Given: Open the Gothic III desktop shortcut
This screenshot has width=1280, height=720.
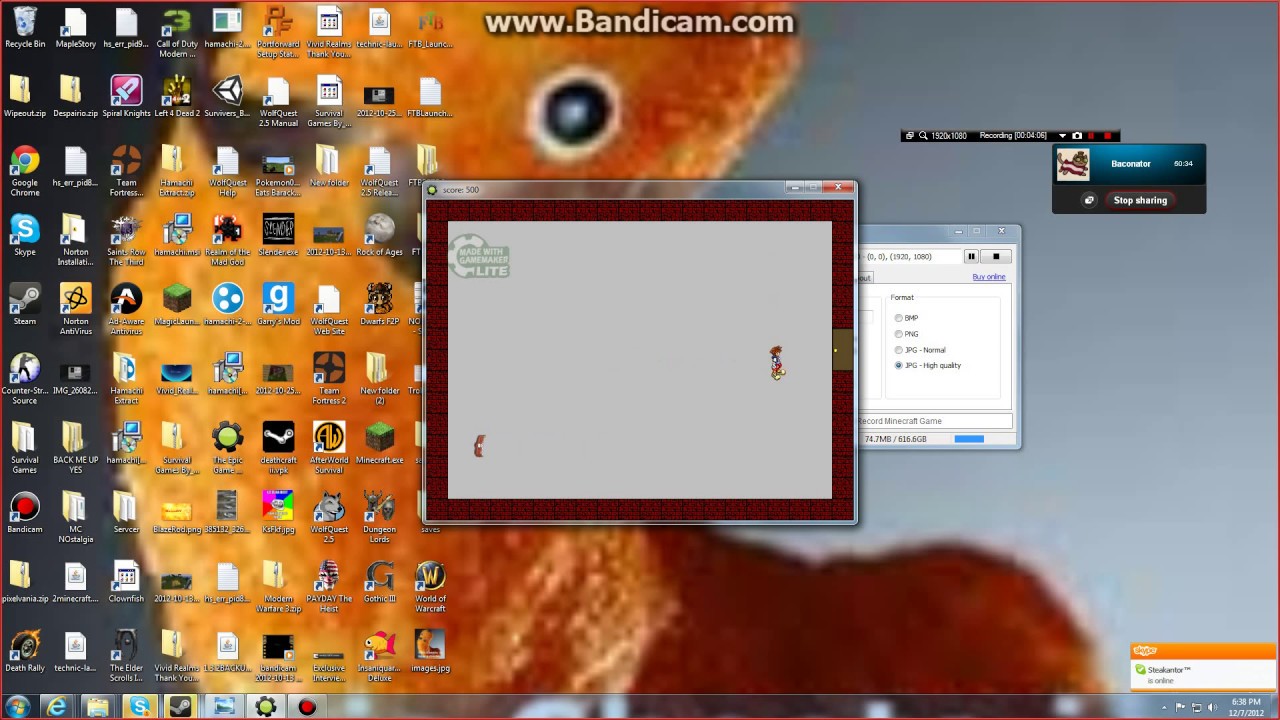Looking at the screenshot, I should click(379, 582).
